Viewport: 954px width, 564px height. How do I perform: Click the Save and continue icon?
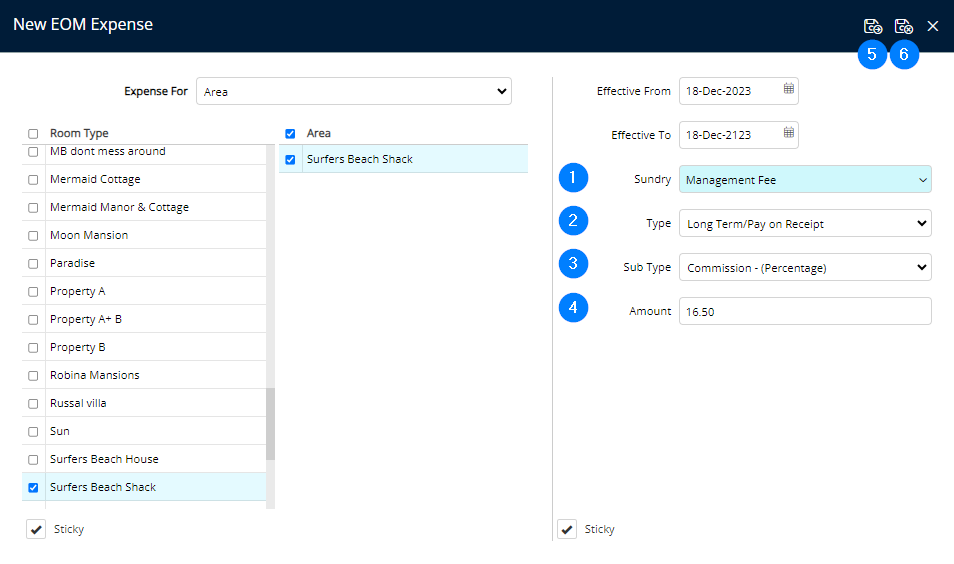[x=872, y=27]
